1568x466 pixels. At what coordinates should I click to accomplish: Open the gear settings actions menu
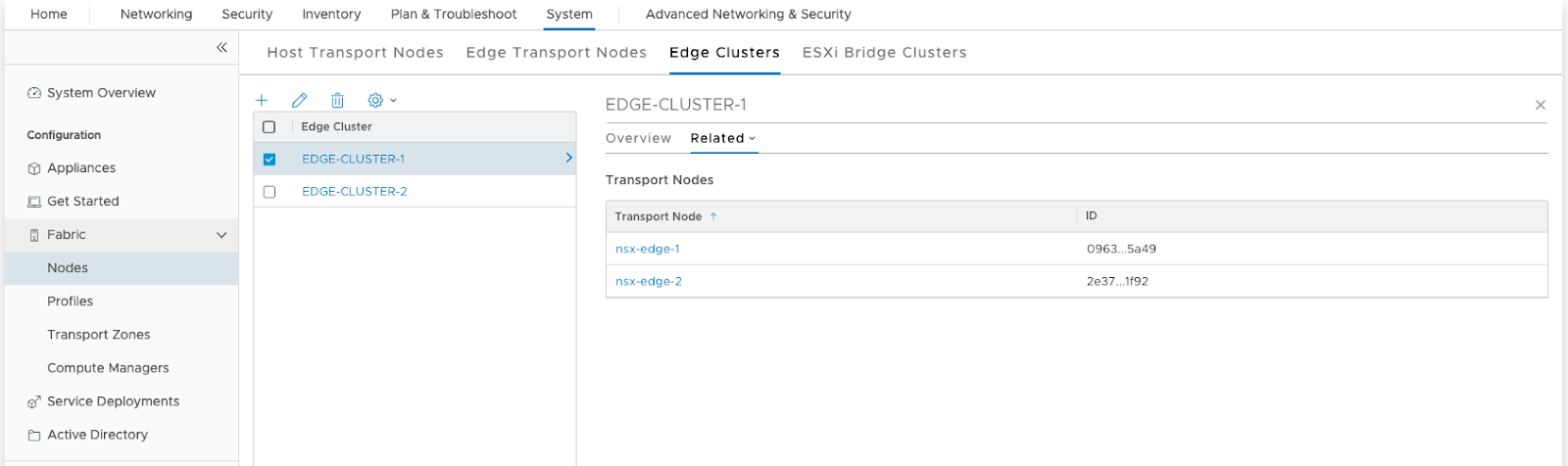(381, 100)
